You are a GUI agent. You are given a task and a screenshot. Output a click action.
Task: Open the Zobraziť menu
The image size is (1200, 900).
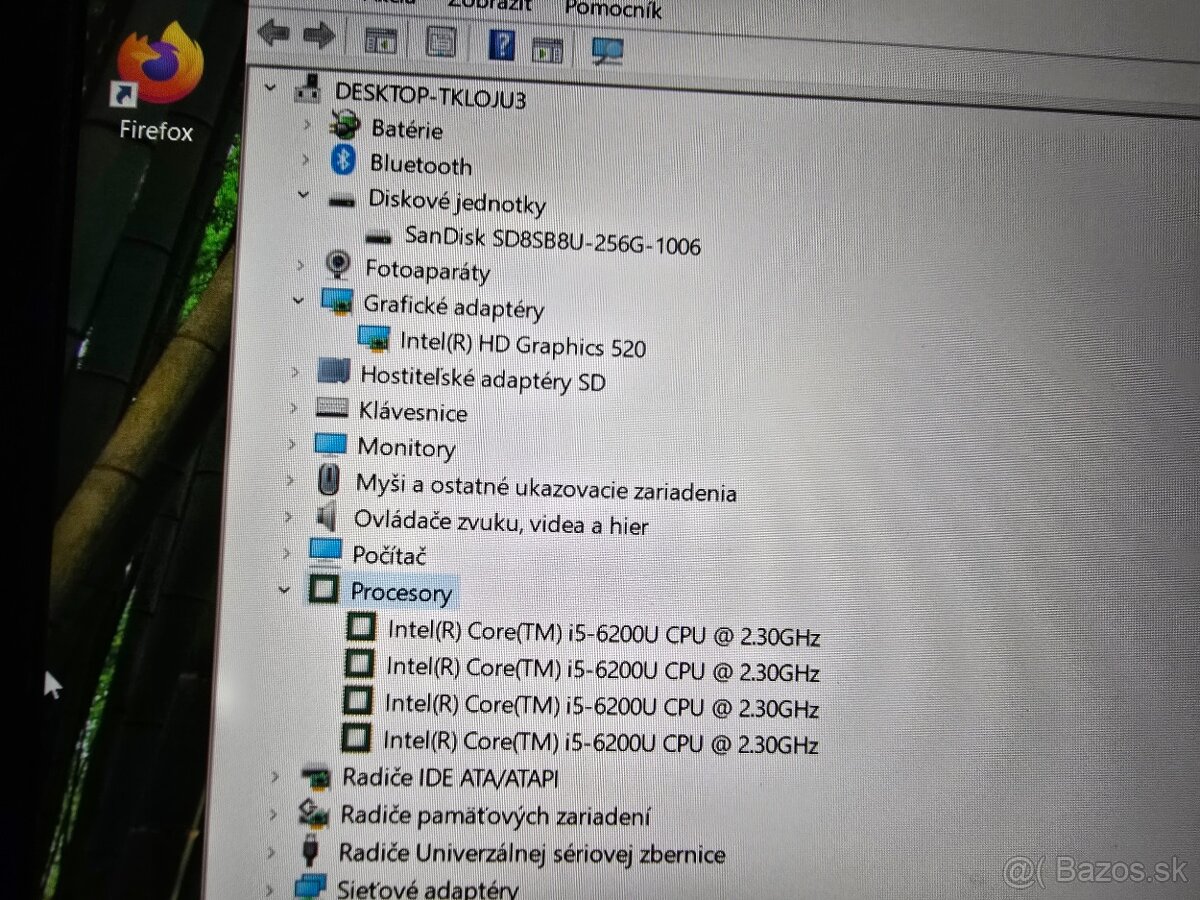pos(490,6)
